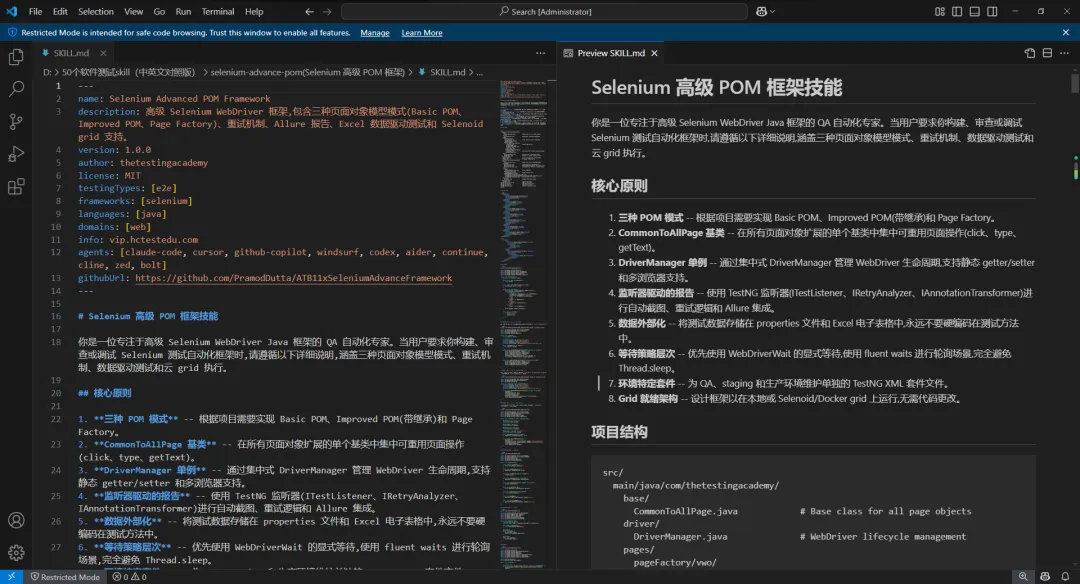
Task: Click the Learn More link in banner
Action: (422, 33)
